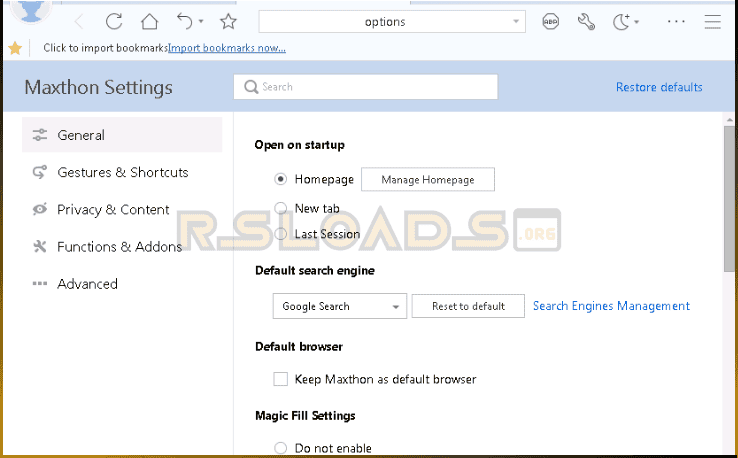The width and height of the screenshot is (738, 458).
Task: Select Do not enable Magic Fill
Action: click(281, 448)
